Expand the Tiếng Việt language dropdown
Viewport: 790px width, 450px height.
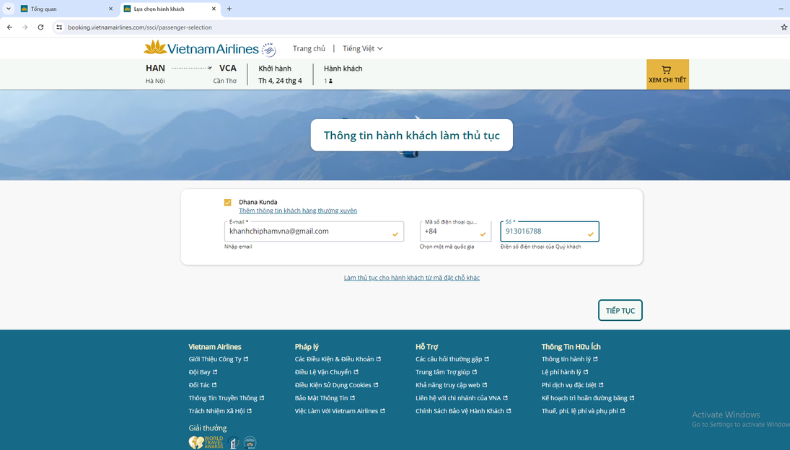[362, 48]
